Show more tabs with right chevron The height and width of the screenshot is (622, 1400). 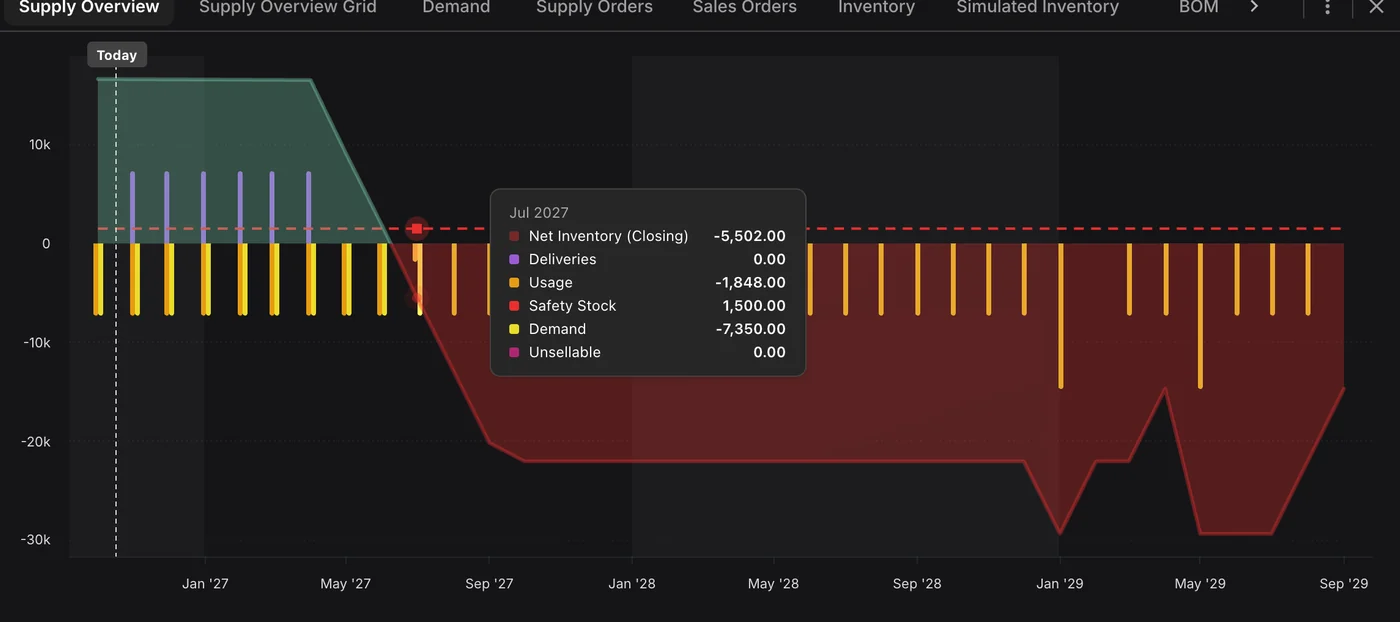click(x=1254, y=8)
